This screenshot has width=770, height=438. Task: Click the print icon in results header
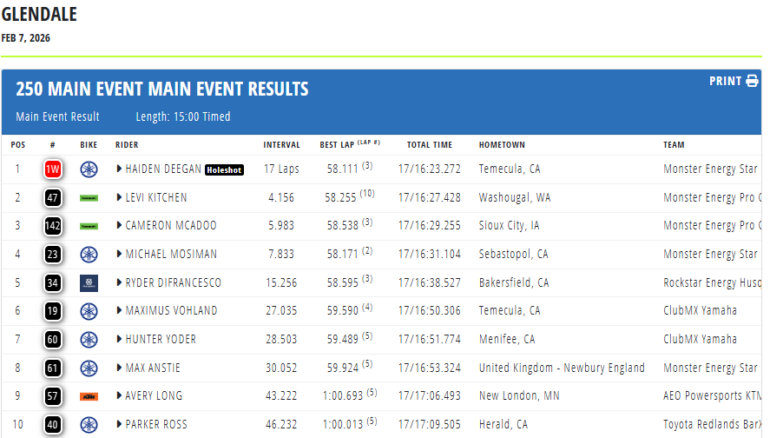[x=752, y=81]
